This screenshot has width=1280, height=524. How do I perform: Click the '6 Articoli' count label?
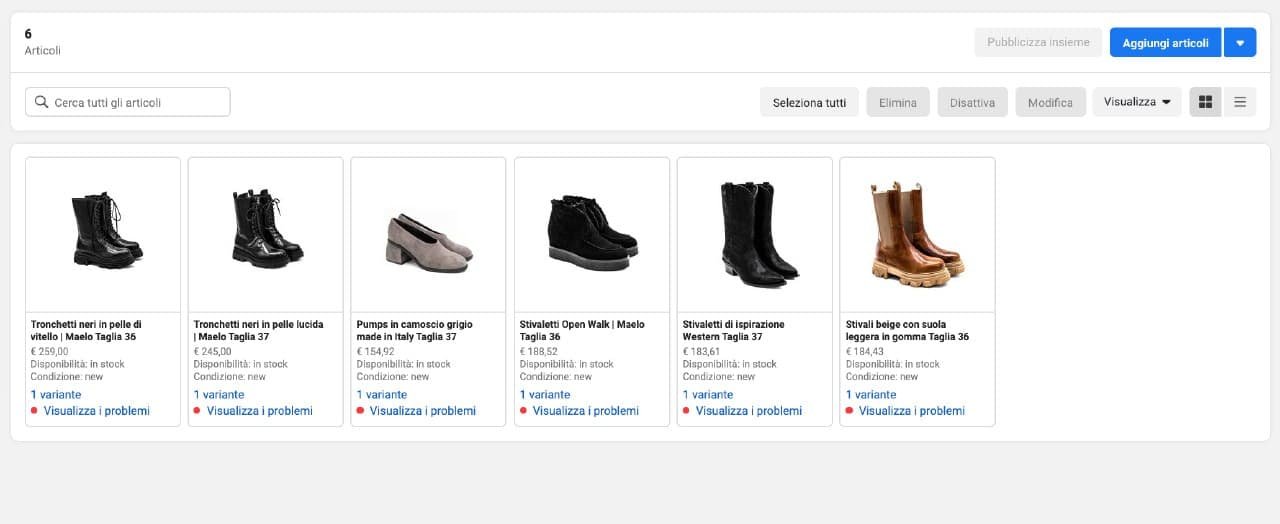tap(43, 42)
